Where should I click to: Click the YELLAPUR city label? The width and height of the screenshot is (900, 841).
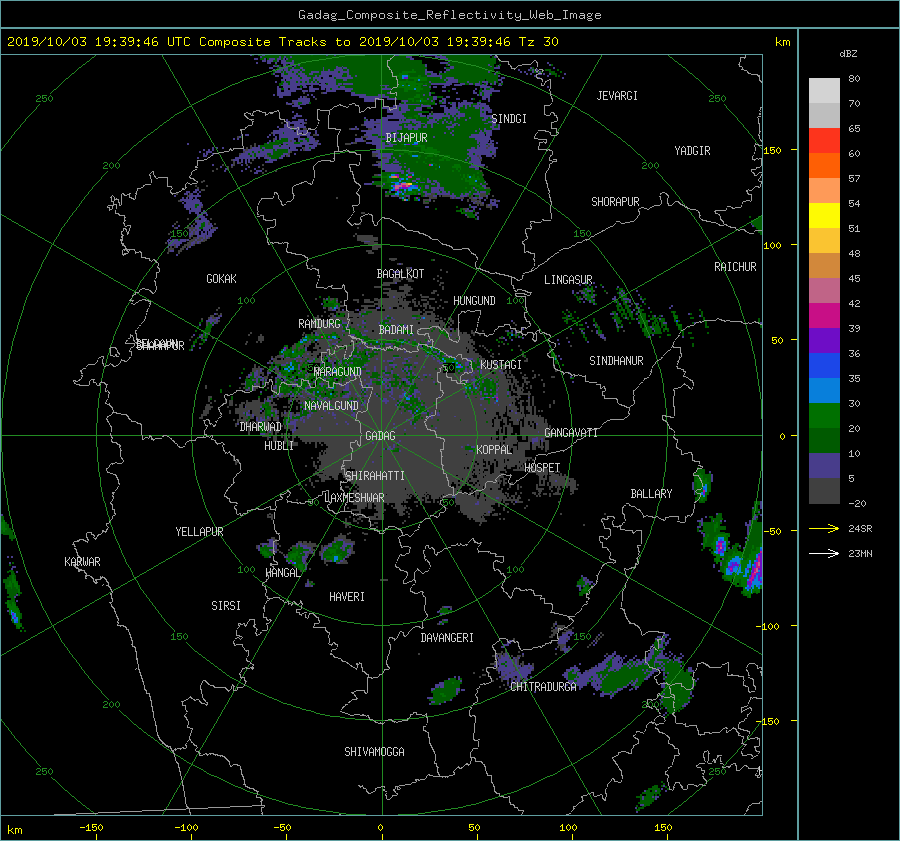click(x=199, y=532)
